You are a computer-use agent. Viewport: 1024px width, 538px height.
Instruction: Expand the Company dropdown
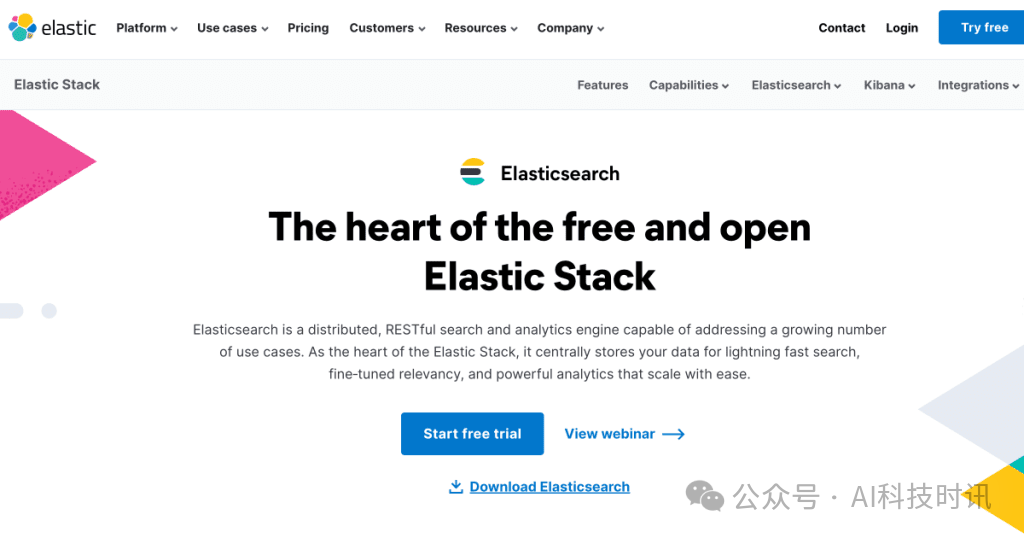(570, 28)
